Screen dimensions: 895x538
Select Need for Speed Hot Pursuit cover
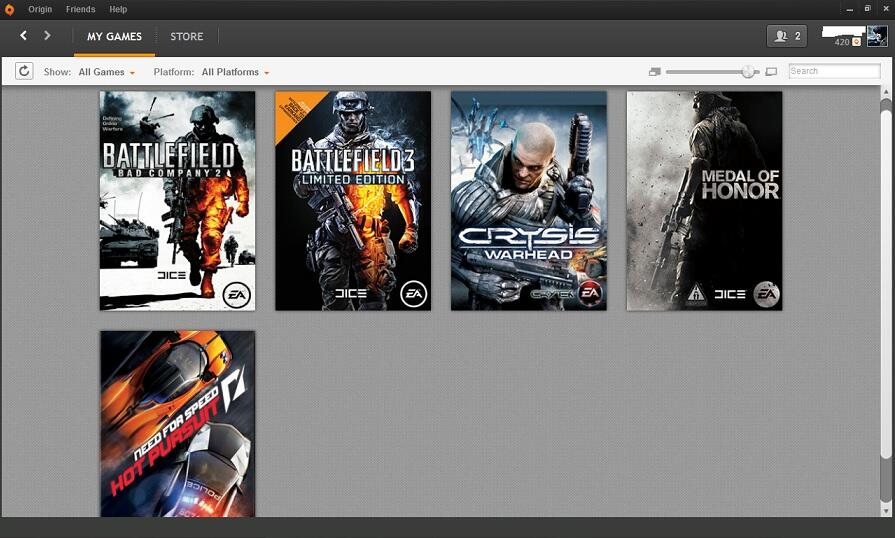pyautogui.click(x=178, y=424)
